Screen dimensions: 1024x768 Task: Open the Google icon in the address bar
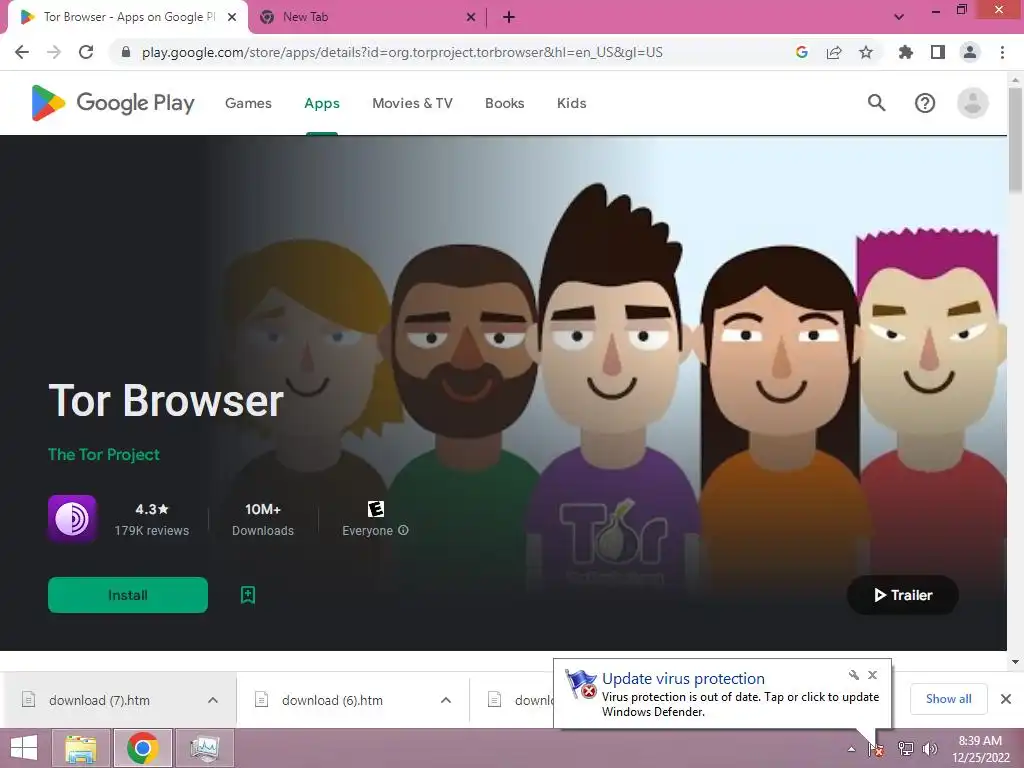(802, 52)
